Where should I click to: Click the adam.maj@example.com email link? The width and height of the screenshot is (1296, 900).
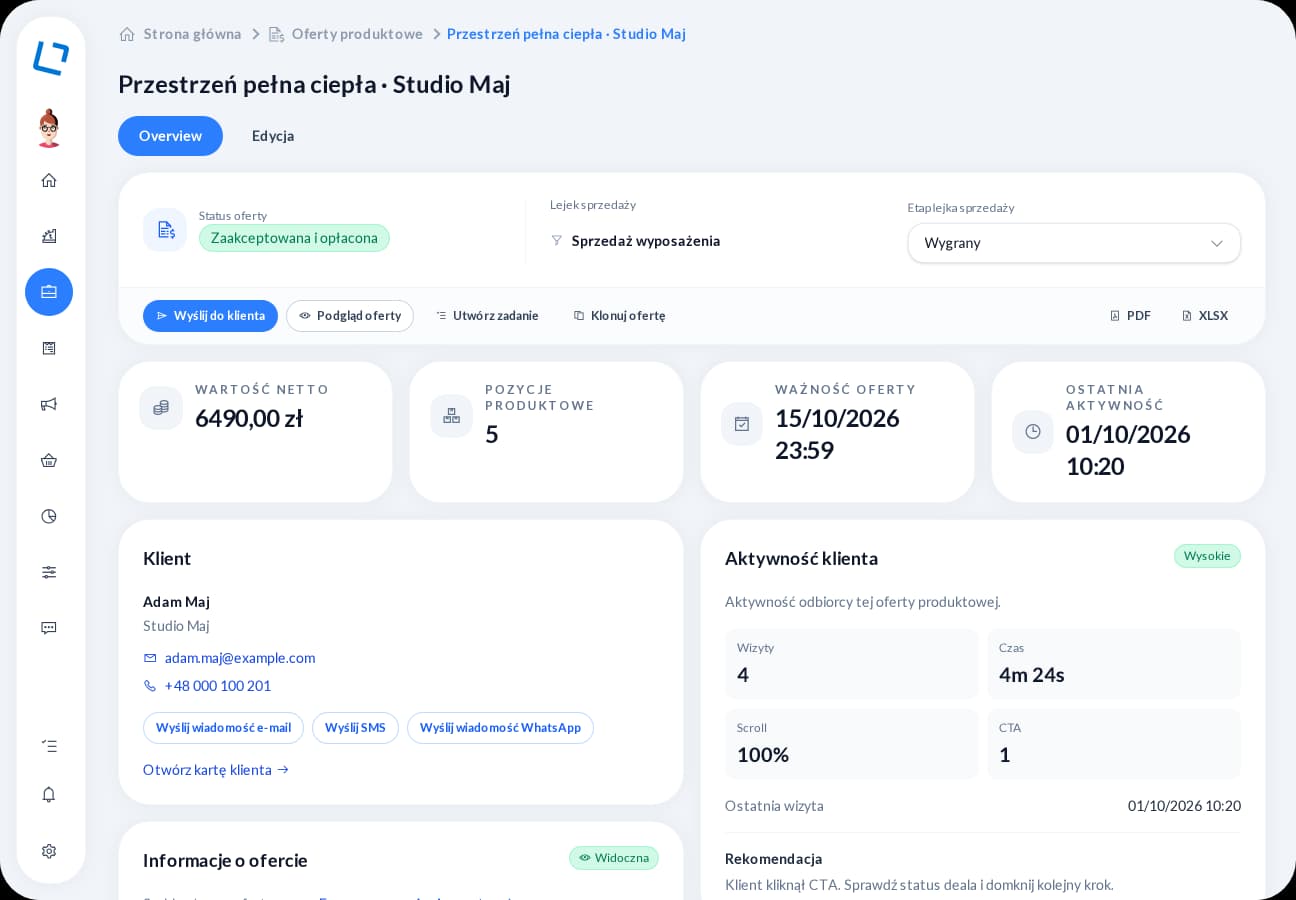pos(240,658)
